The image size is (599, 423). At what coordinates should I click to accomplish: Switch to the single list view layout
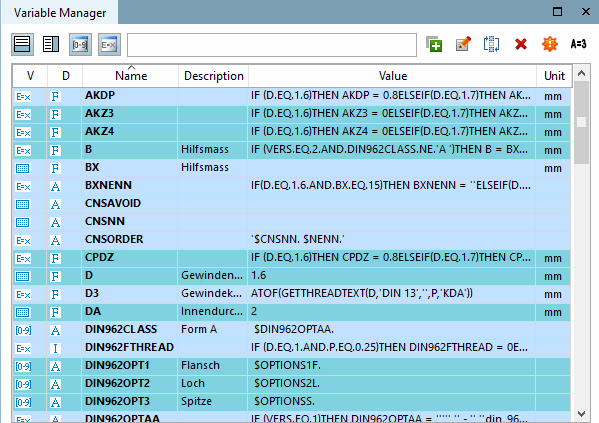point(22,44)
